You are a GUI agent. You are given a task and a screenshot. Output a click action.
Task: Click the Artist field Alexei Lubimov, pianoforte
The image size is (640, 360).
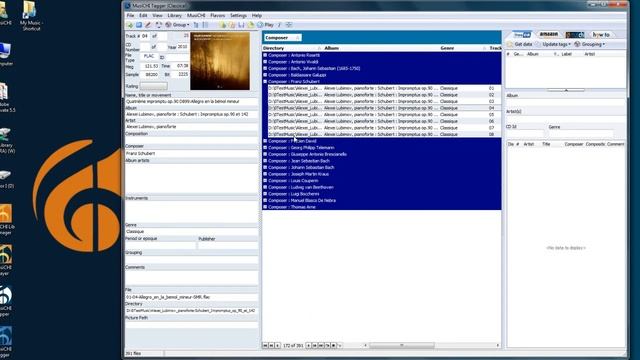191,127
